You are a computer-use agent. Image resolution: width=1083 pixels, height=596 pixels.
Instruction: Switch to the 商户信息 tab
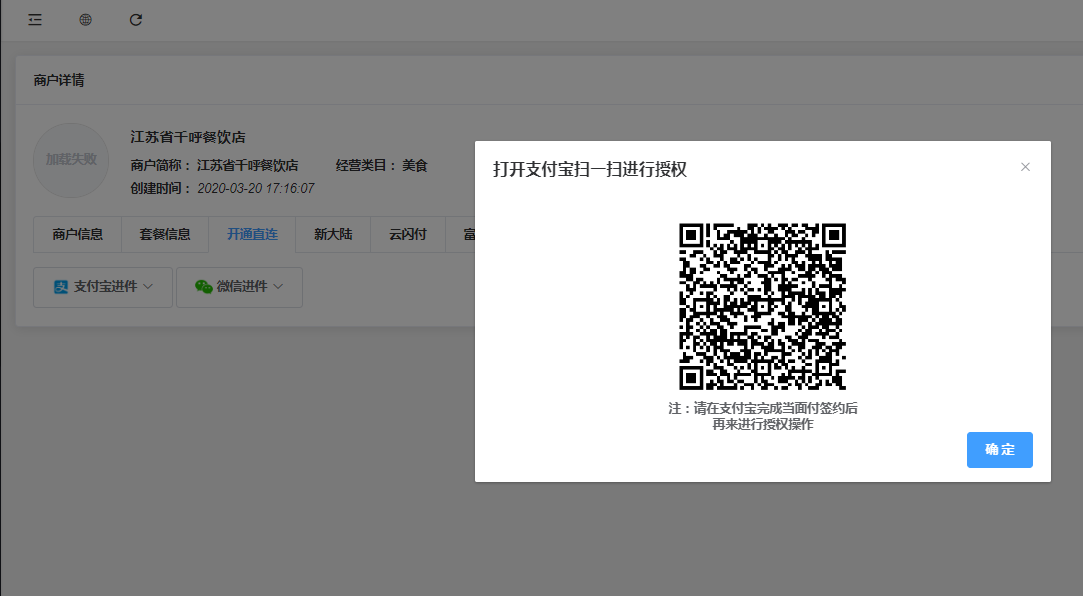pyautogui.click(x=77, y=235)
